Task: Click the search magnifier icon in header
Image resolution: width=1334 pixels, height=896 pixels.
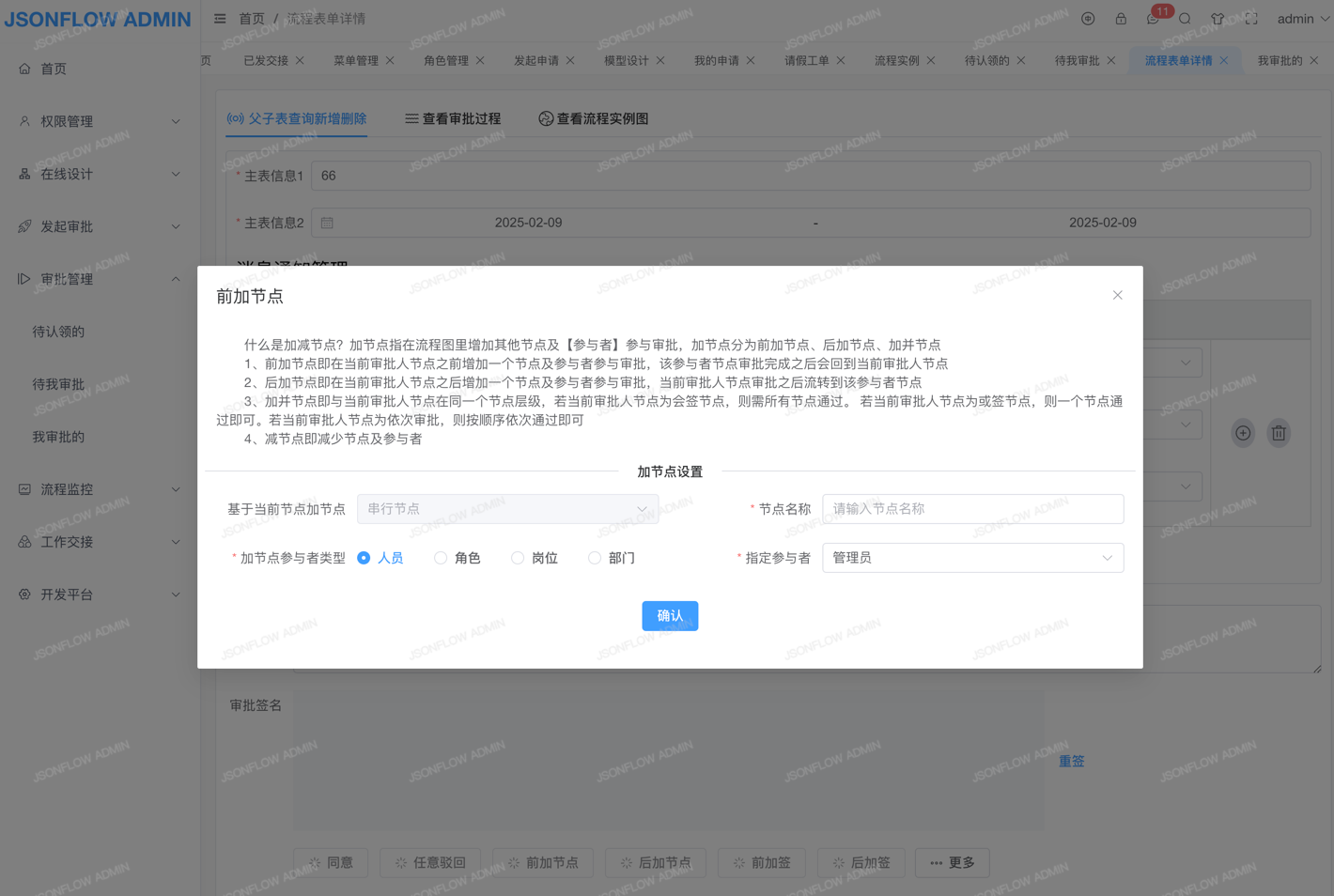Action: click(1186, 19)
